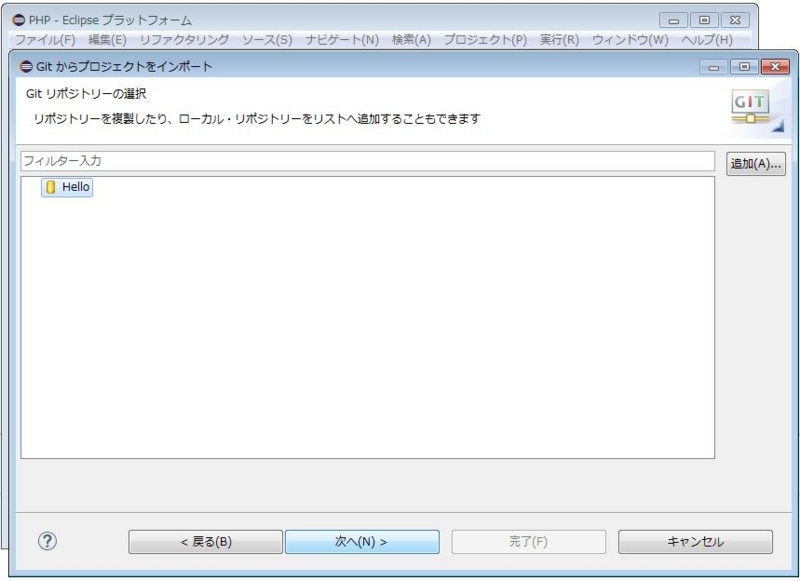The image size is (800, 581).
Task: Select the Hello repository entry
Action: tap(67, 187)
